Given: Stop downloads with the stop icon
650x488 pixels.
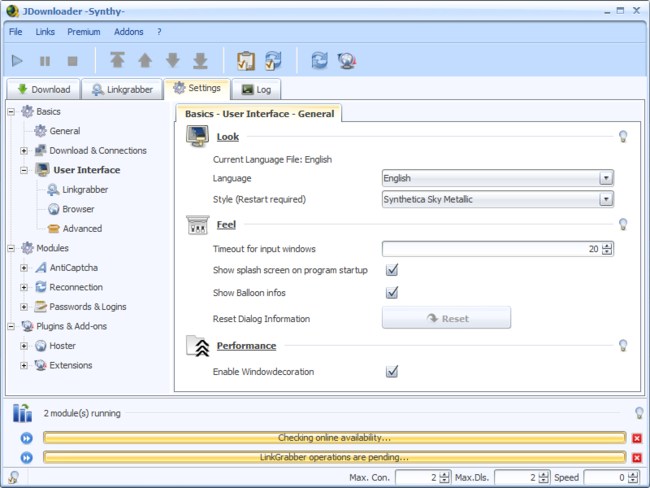Looking at the screenshot, I should pyautogui.click(x=73, y=61).
